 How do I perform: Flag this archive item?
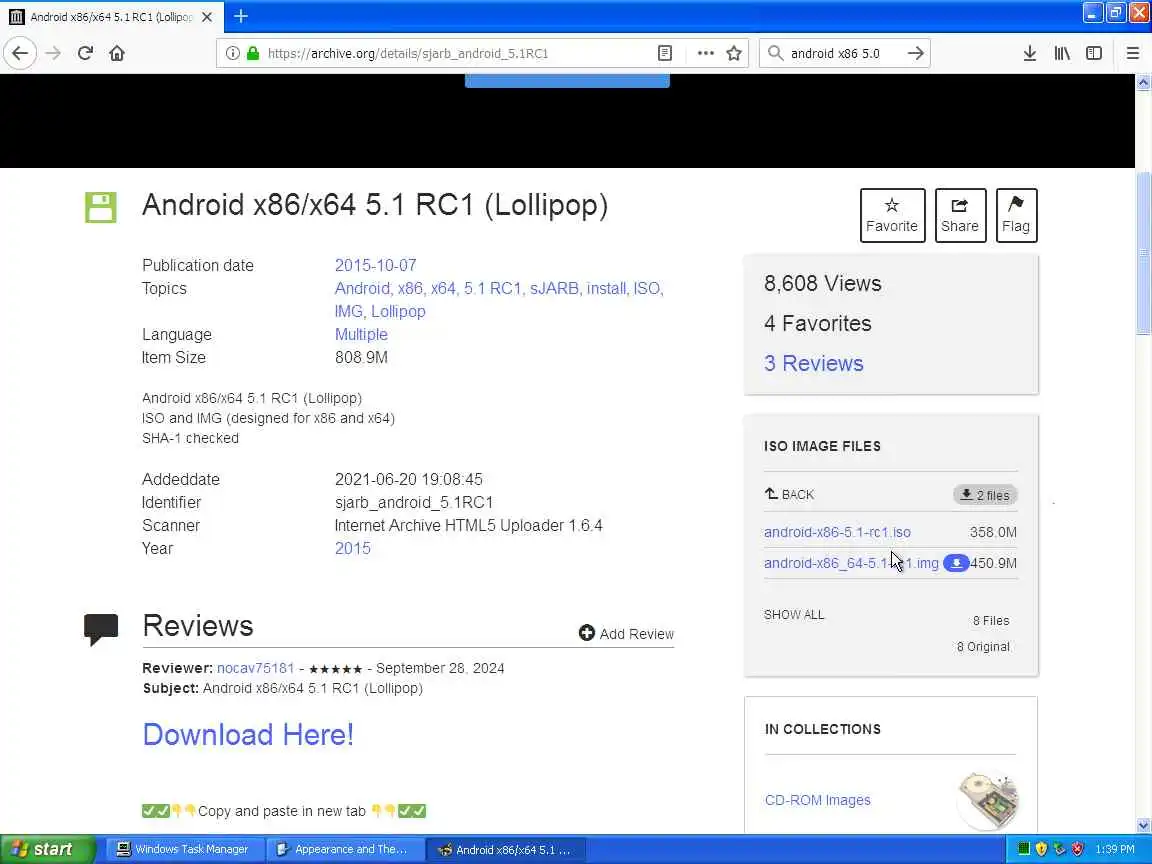(1016, 215)
